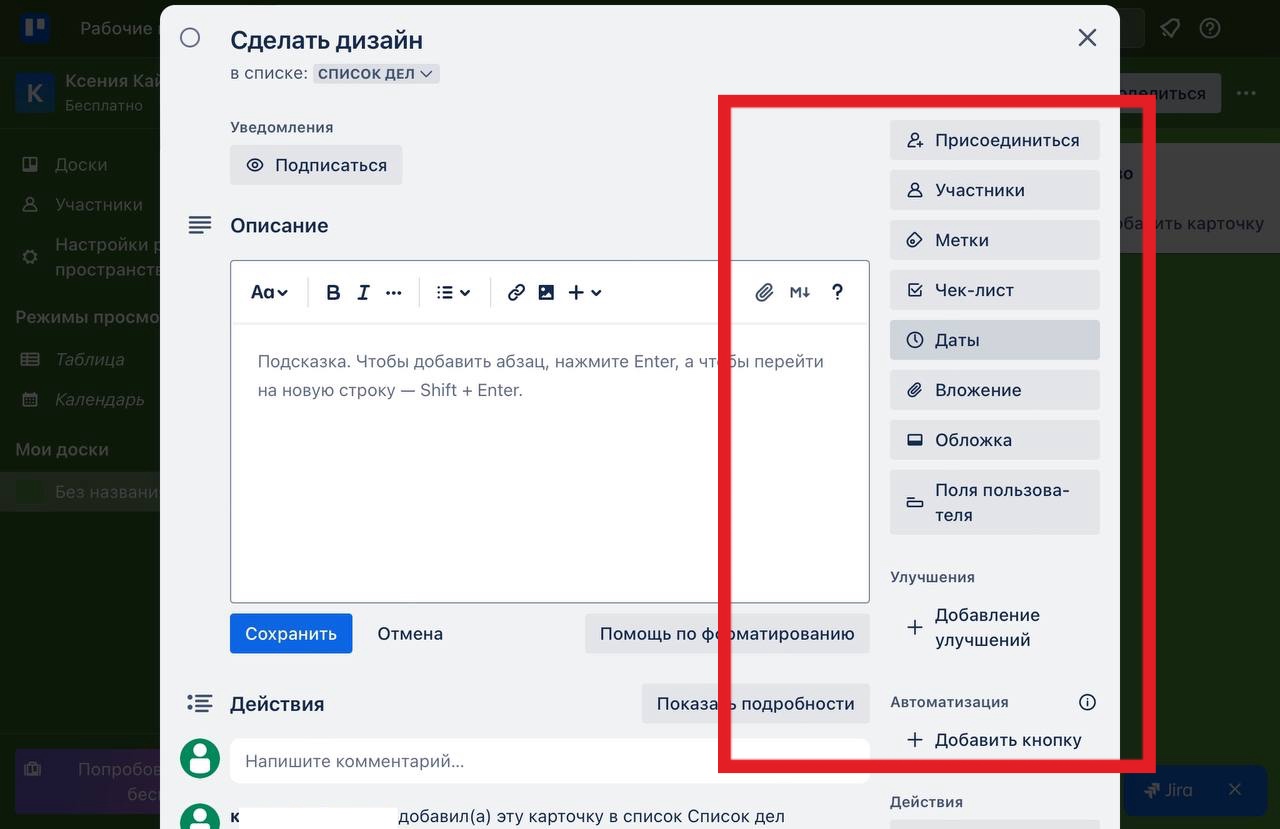Click the K workspace avatar

pos(34,93)
